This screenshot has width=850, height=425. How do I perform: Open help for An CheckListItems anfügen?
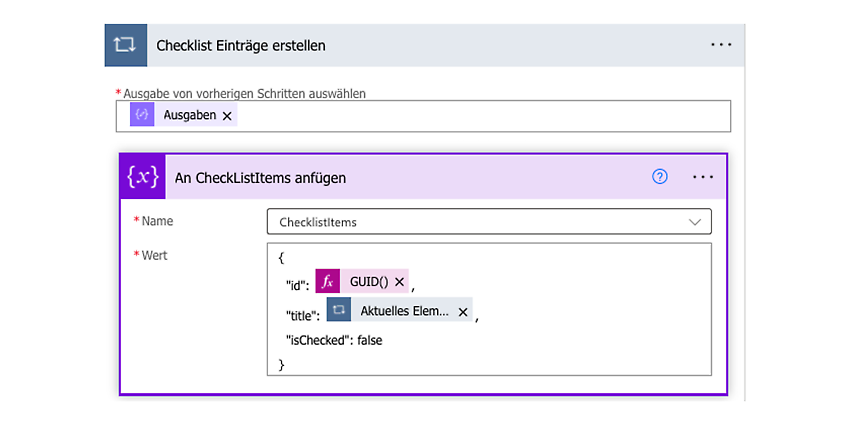pyautogui.click(x=660, y=177)
